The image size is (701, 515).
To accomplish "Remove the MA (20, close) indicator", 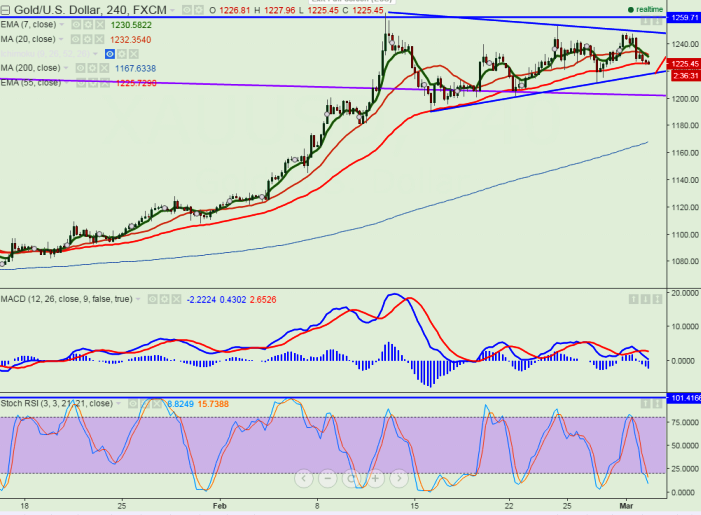I will tap(99, 39).
